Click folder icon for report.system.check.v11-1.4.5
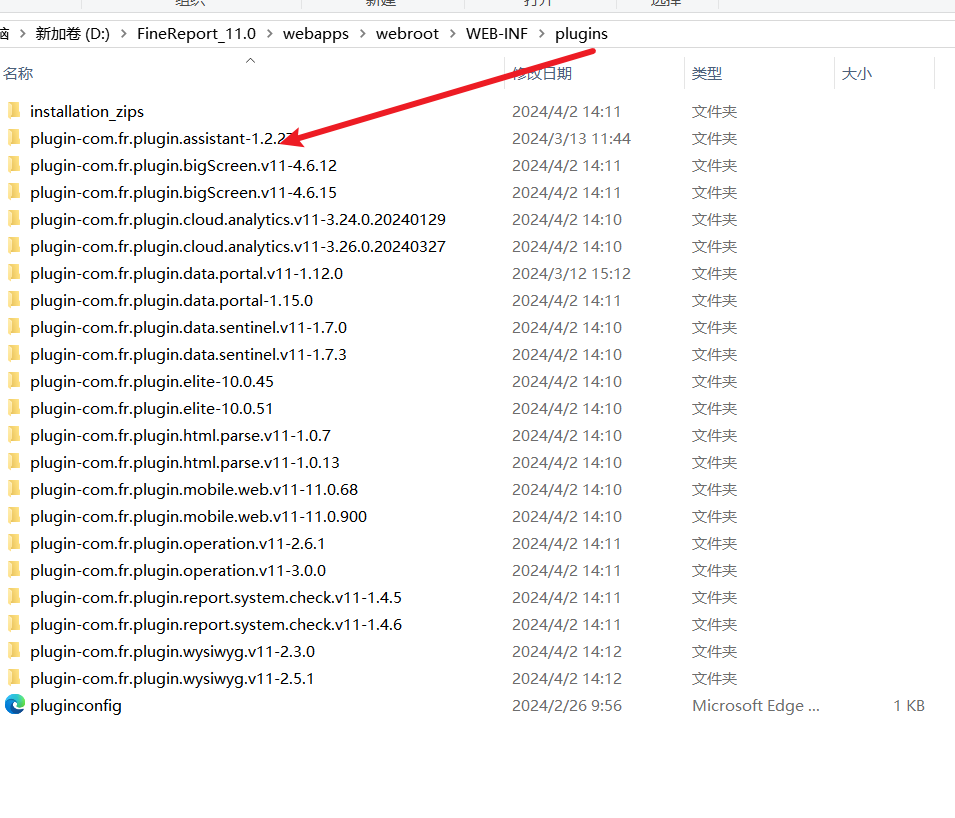955x818 pixels. [14, 597]
